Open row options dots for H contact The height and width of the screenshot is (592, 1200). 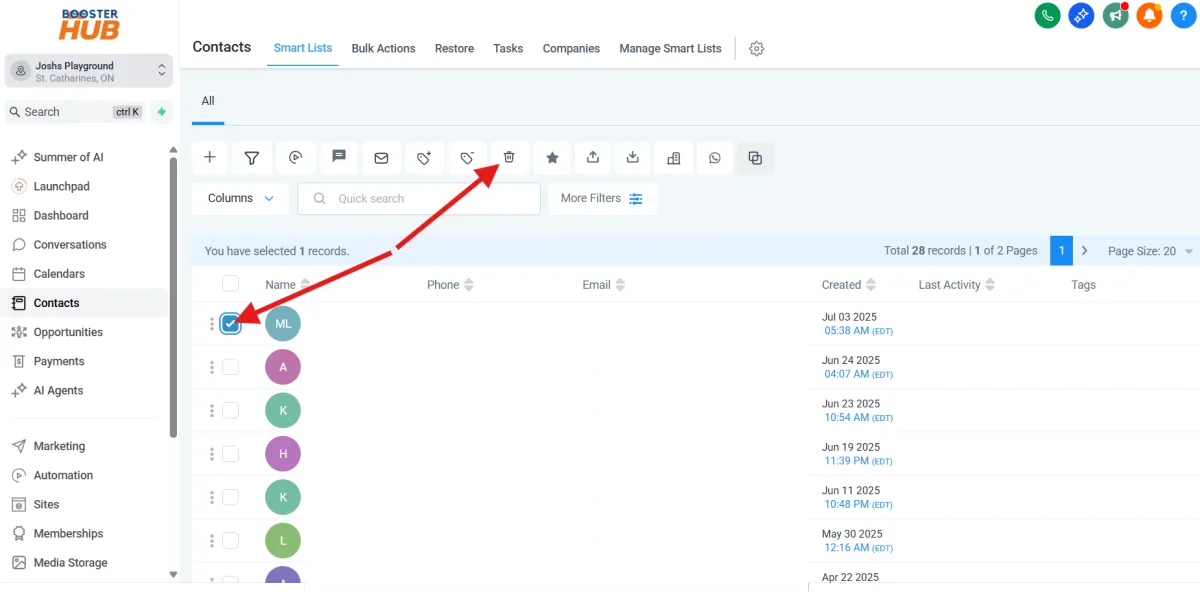[x=212, y=454]
